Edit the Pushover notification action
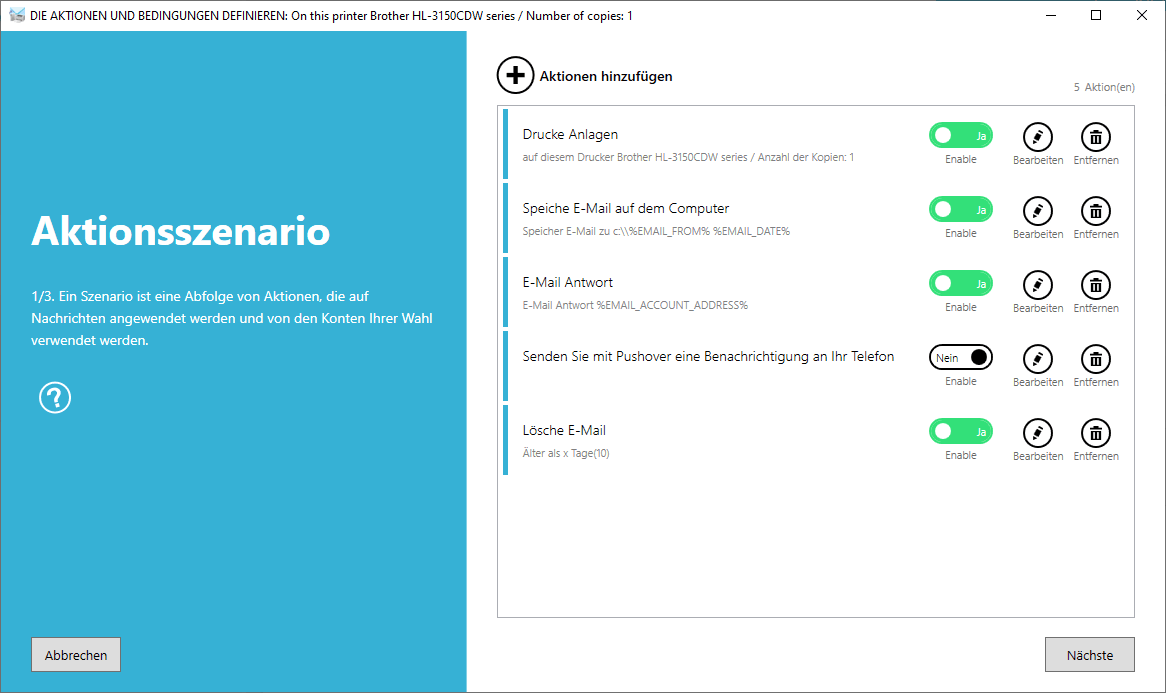Viewport: 1166px width, 693px height. [1037, 359]
